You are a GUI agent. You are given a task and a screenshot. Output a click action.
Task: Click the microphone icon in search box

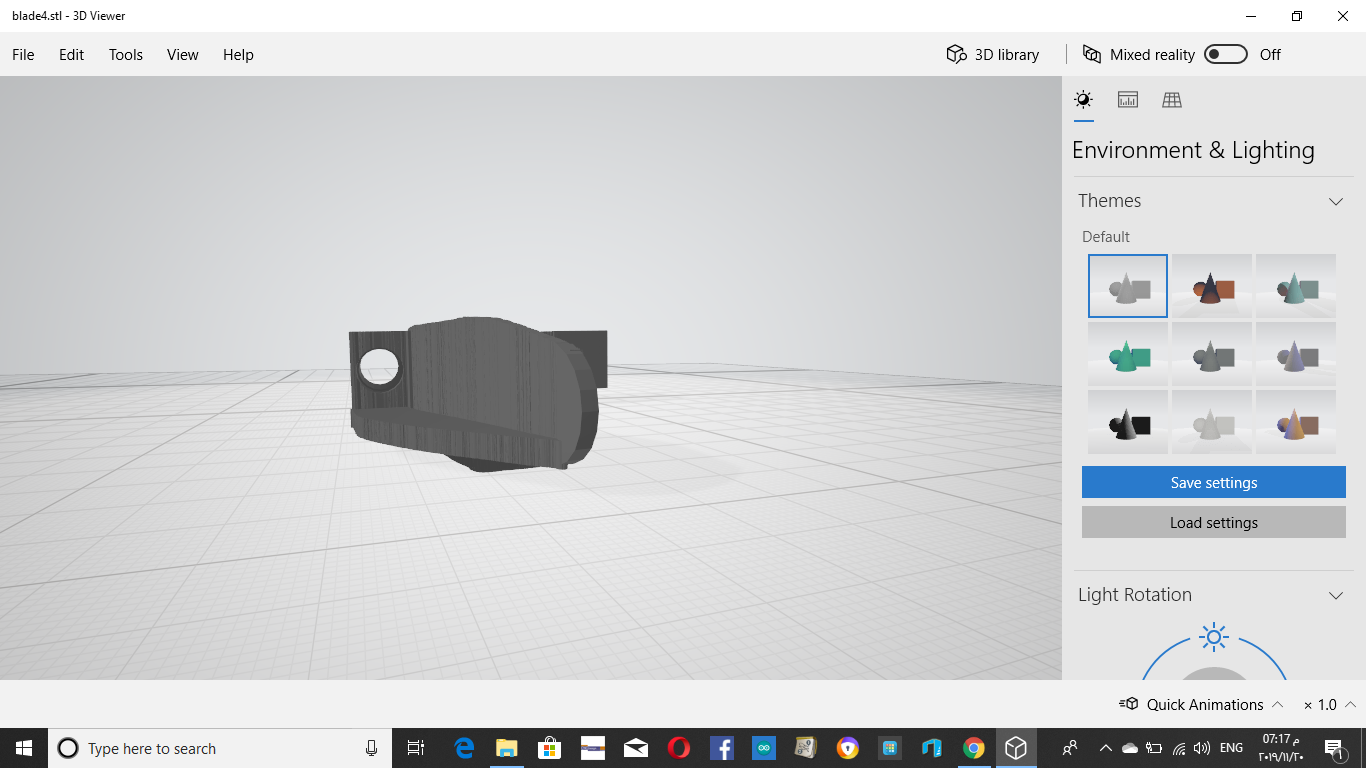click(x=371, y=748)
